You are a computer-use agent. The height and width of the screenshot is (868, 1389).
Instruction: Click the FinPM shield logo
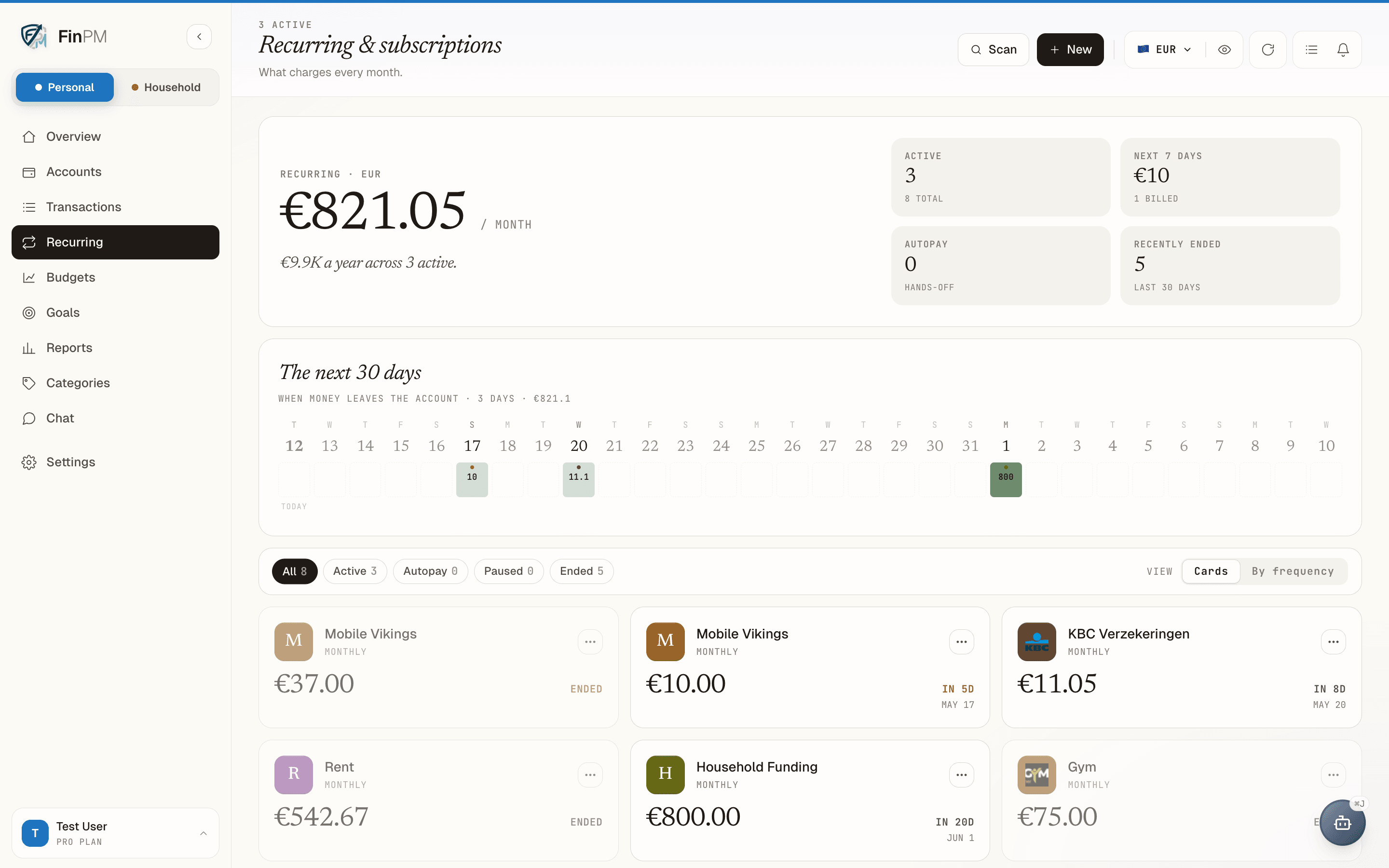[x=34, y=36]
